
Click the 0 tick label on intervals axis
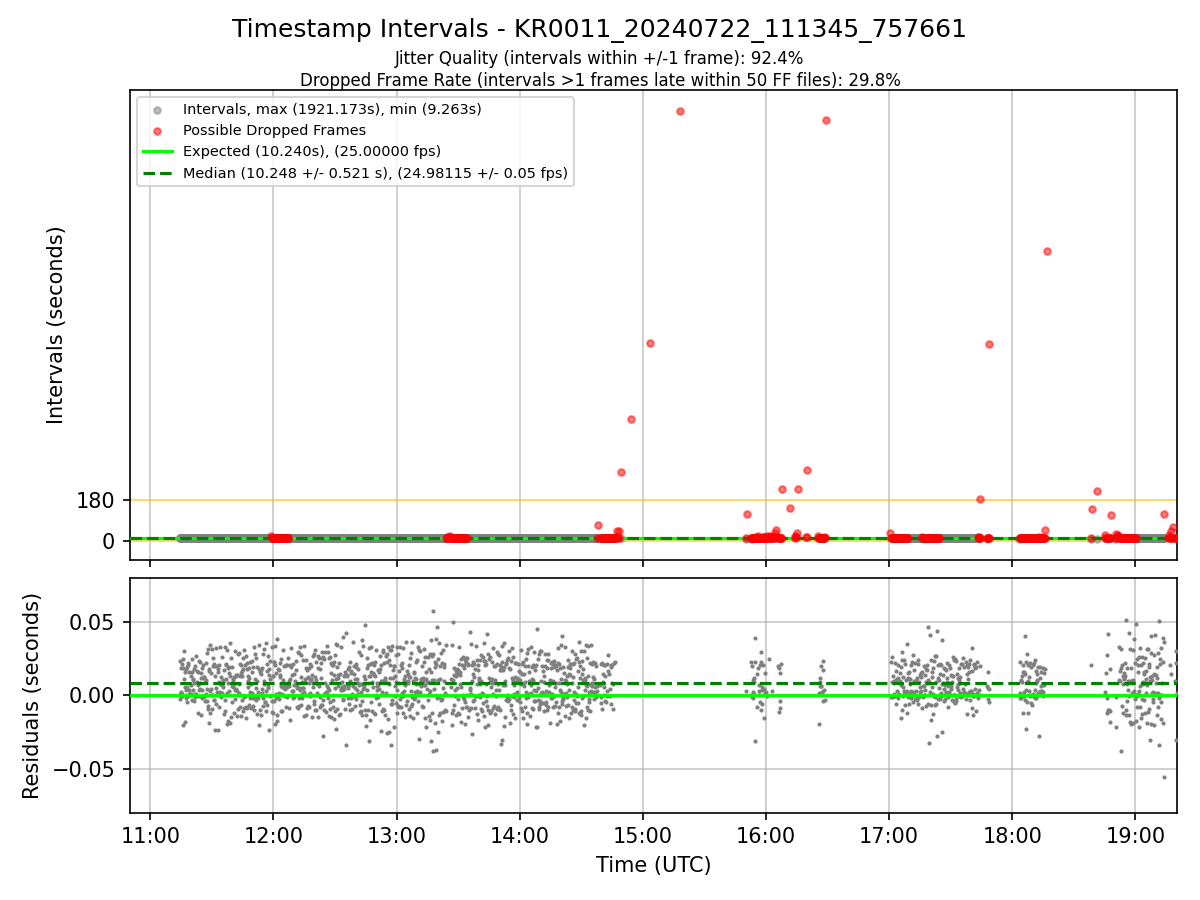pyautogui.click(x=109, y=541)
